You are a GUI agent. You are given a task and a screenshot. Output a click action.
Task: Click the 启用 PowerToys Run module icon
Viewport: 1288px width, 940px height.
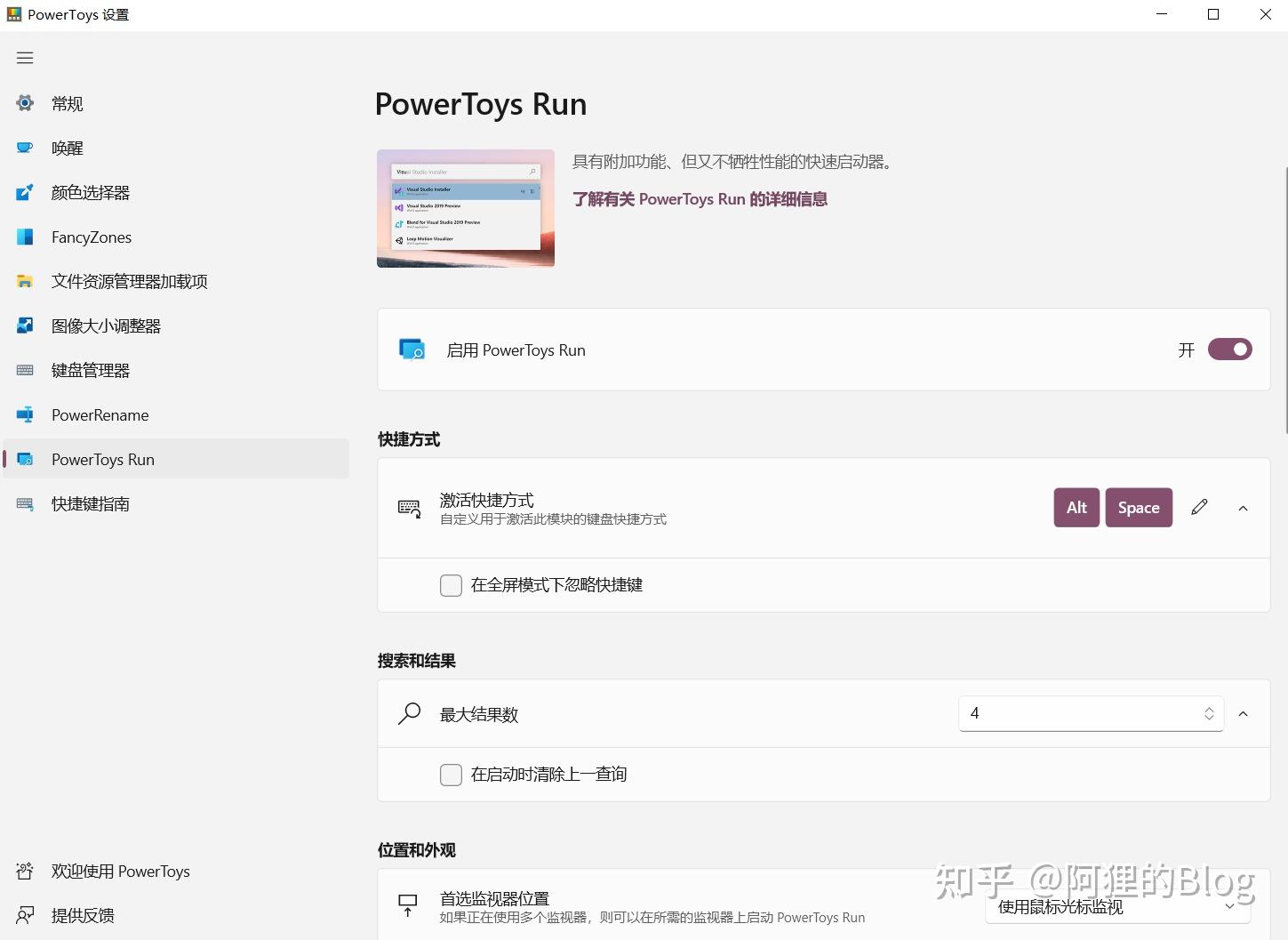point(412,349)
